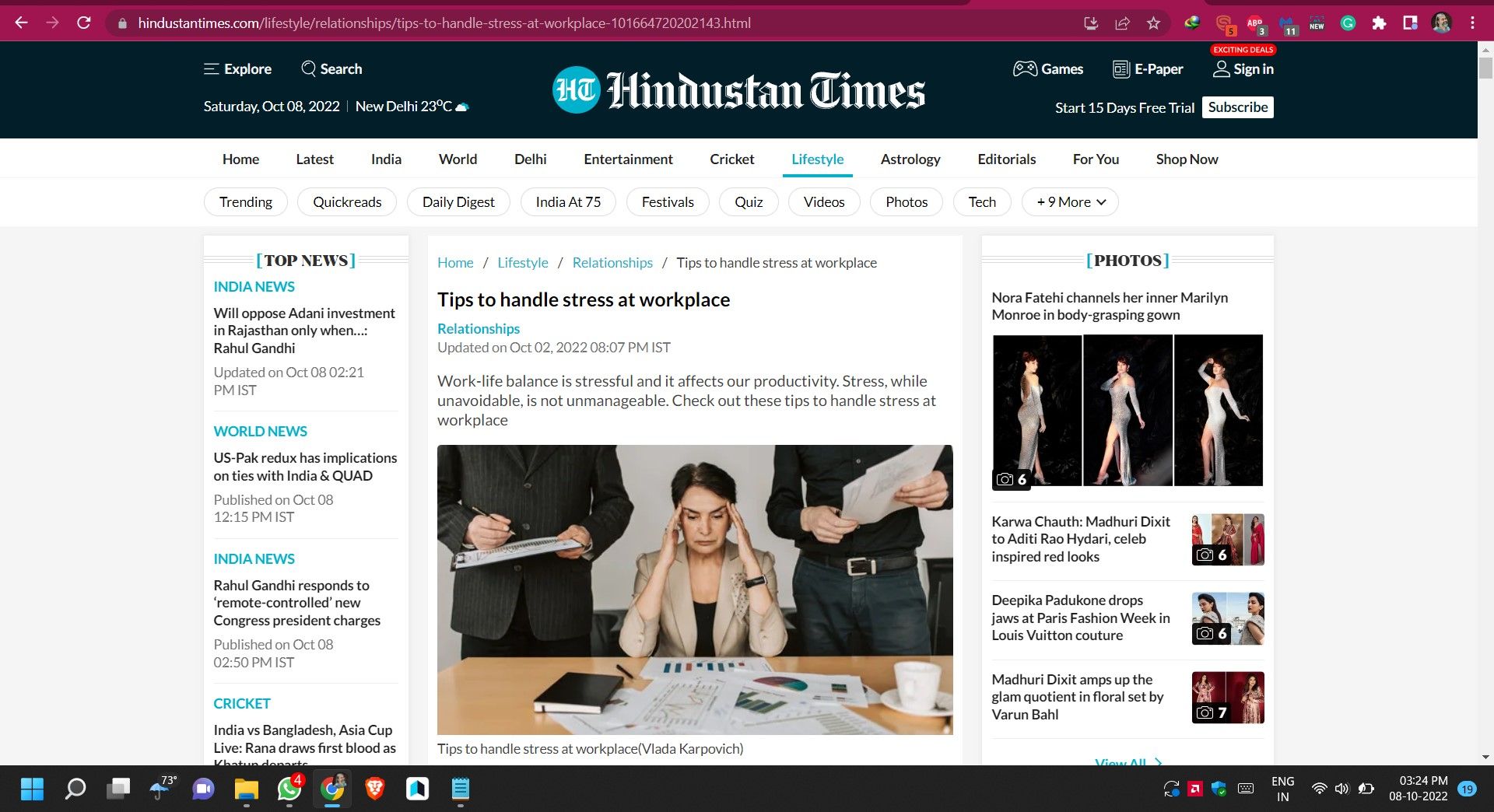Open WhatsApp from the taskbar
This screenshot has width=1494, height=812.
(x=289, y=789)
